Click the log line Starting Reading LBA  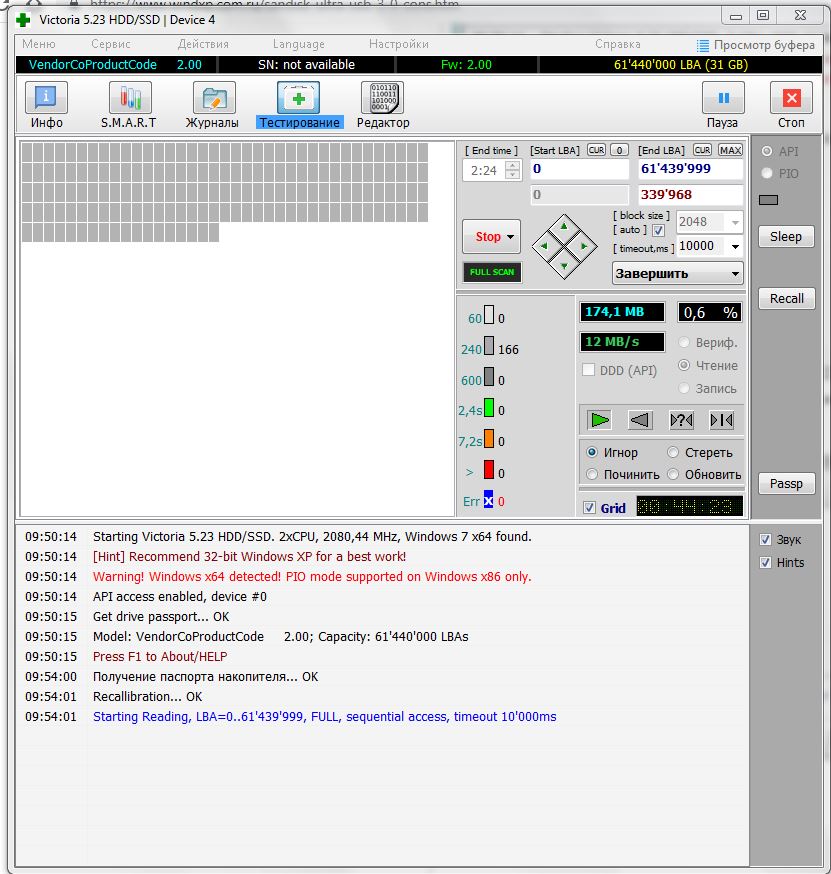324,716
